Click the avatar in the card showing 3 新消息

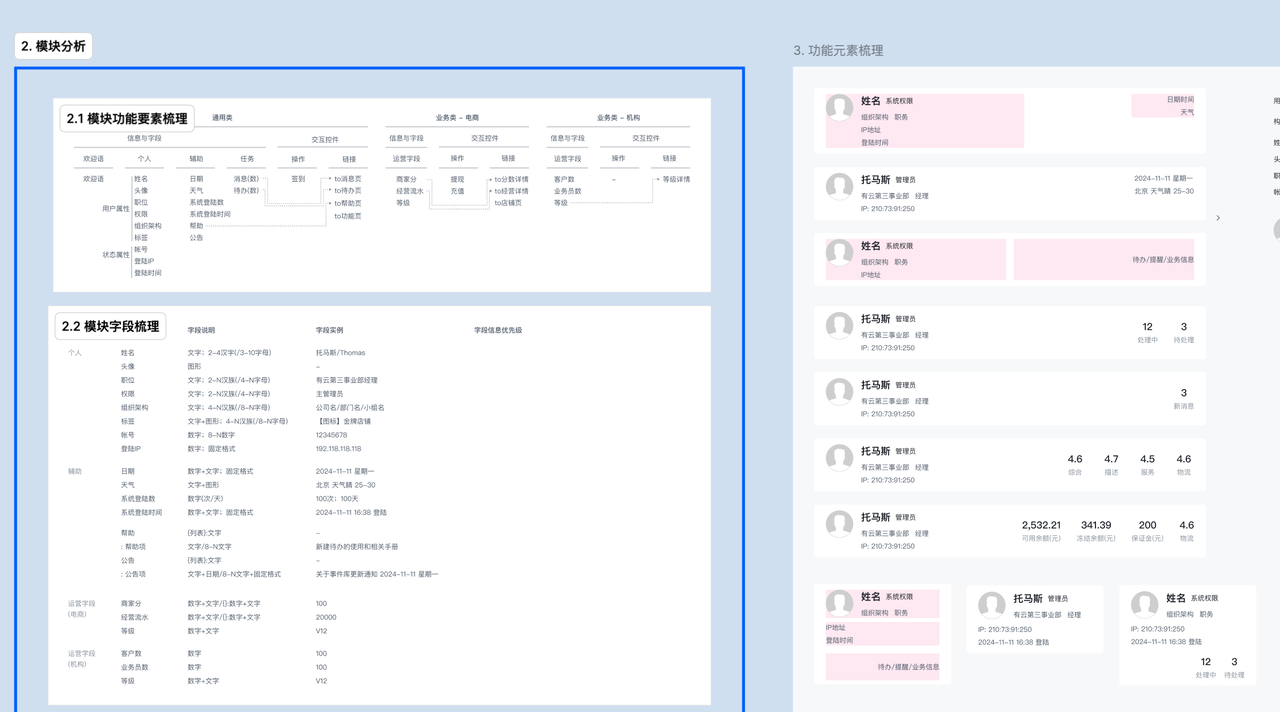pyautogui.click(x=839, y=391)
